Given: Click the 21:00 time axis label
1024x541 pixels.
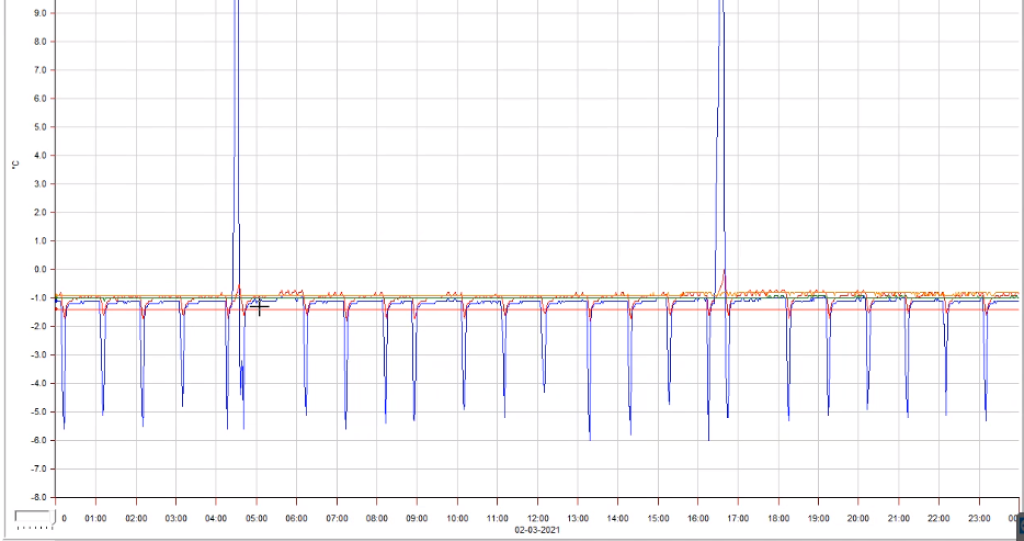Looking at the screenshot, I should tap(899, 519).
